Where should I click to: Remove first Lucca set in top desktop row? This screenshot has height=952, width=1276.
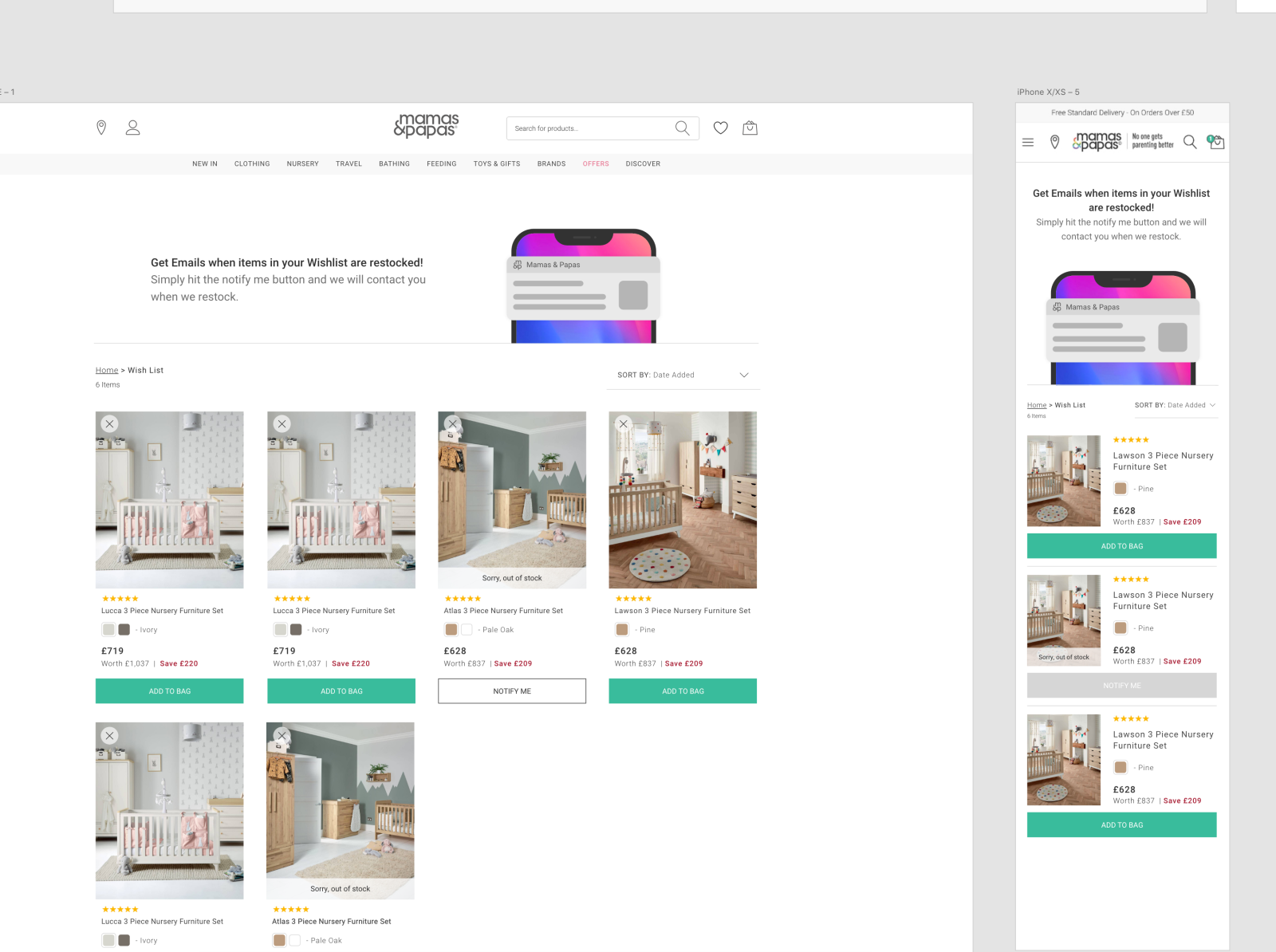(x=110, y=424)
